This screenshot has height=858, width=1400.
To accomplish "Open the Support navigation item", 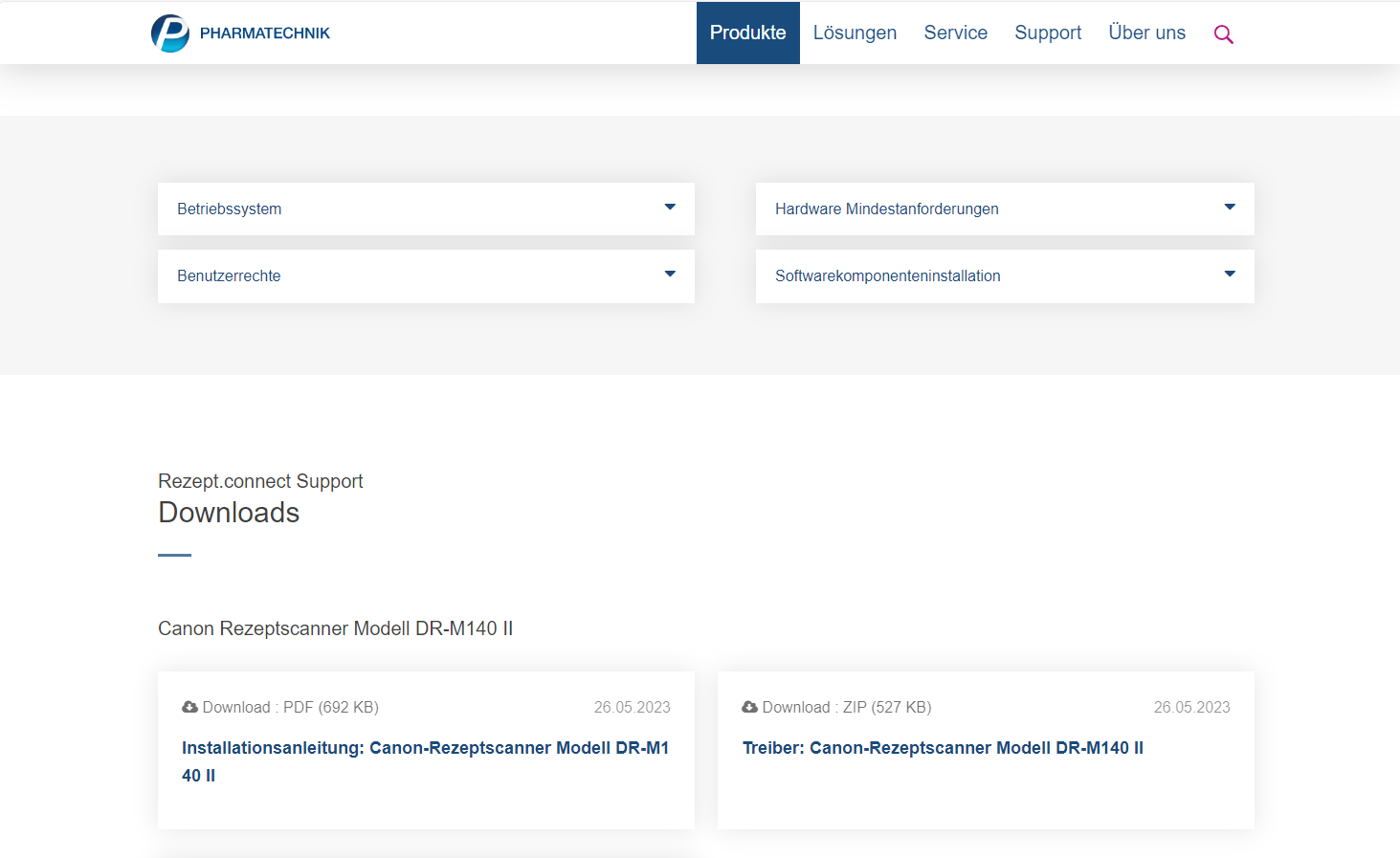I will pyautogui.click(x=1048, y=33).
